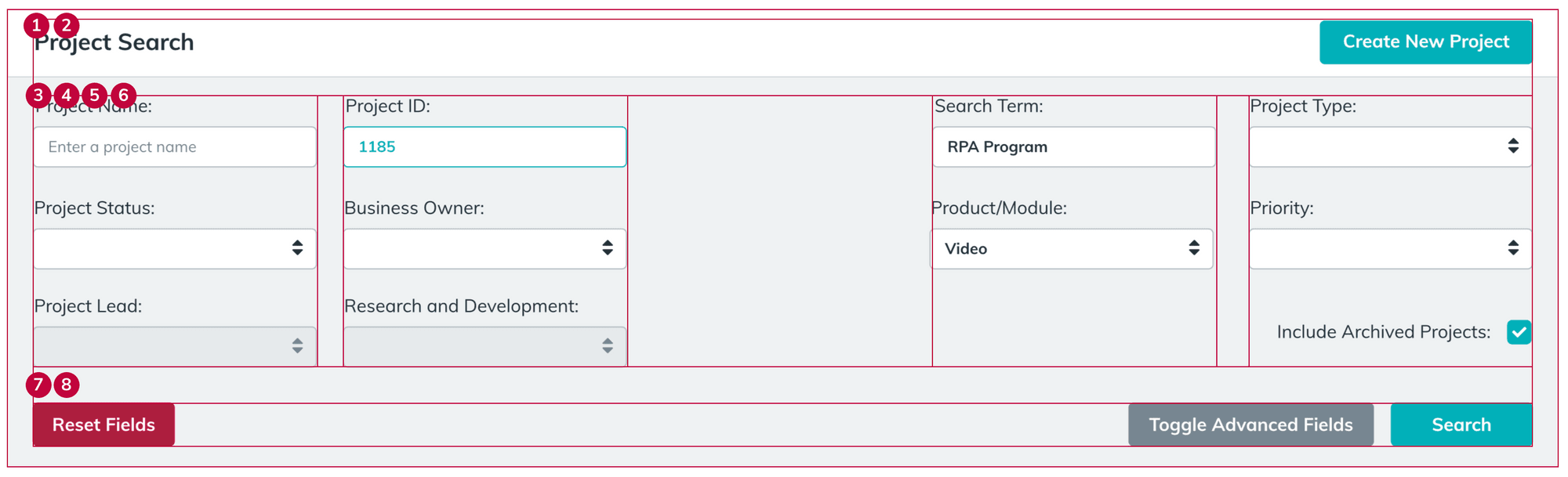1568x477 pixels.
Task: Click the Research and Development dropdown
Action: tap(485, 346)
